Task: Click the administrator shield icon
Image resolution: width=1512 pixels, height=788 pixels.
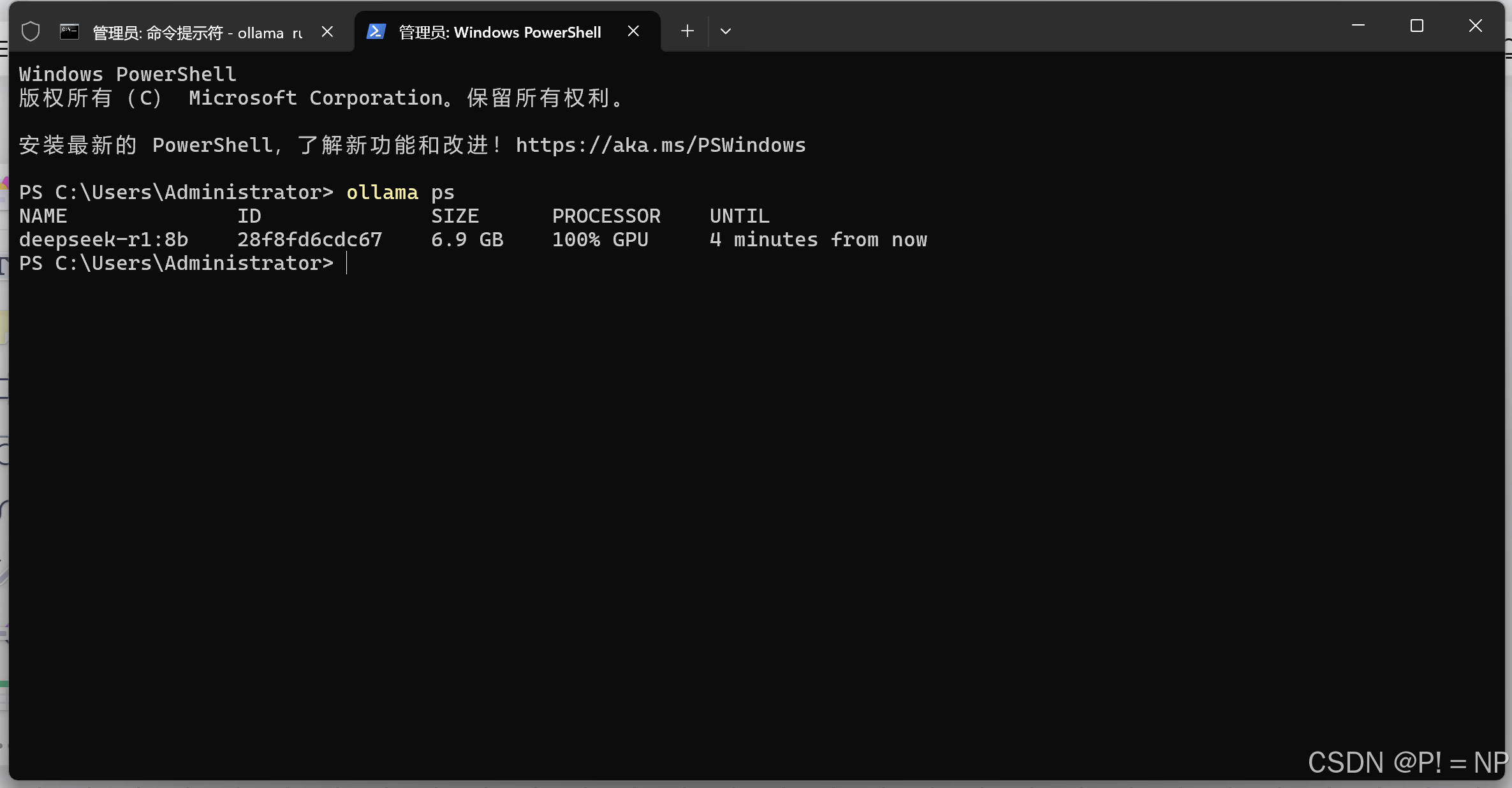Action: point(31,31)
